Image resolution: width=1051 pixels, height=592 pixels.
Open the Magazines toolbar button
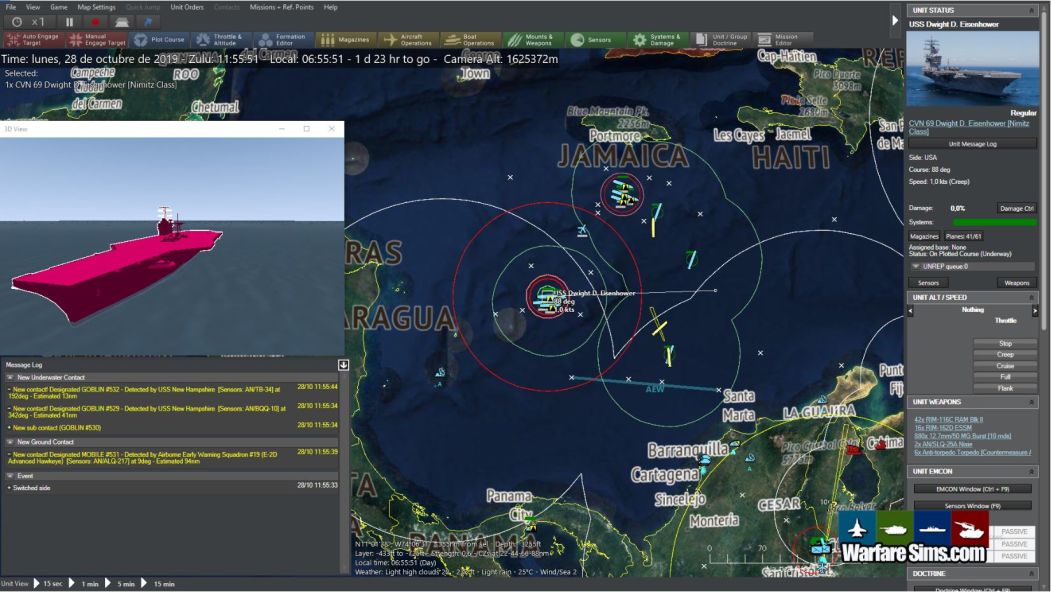(x=344, y=40)
